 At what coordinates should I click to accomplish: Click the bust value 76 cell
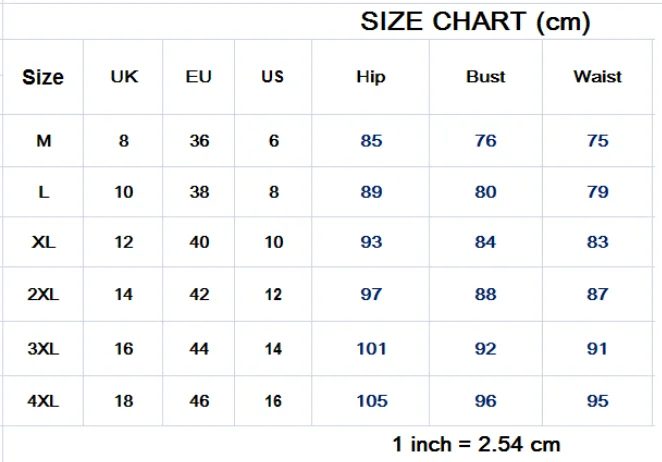point(486,141)
